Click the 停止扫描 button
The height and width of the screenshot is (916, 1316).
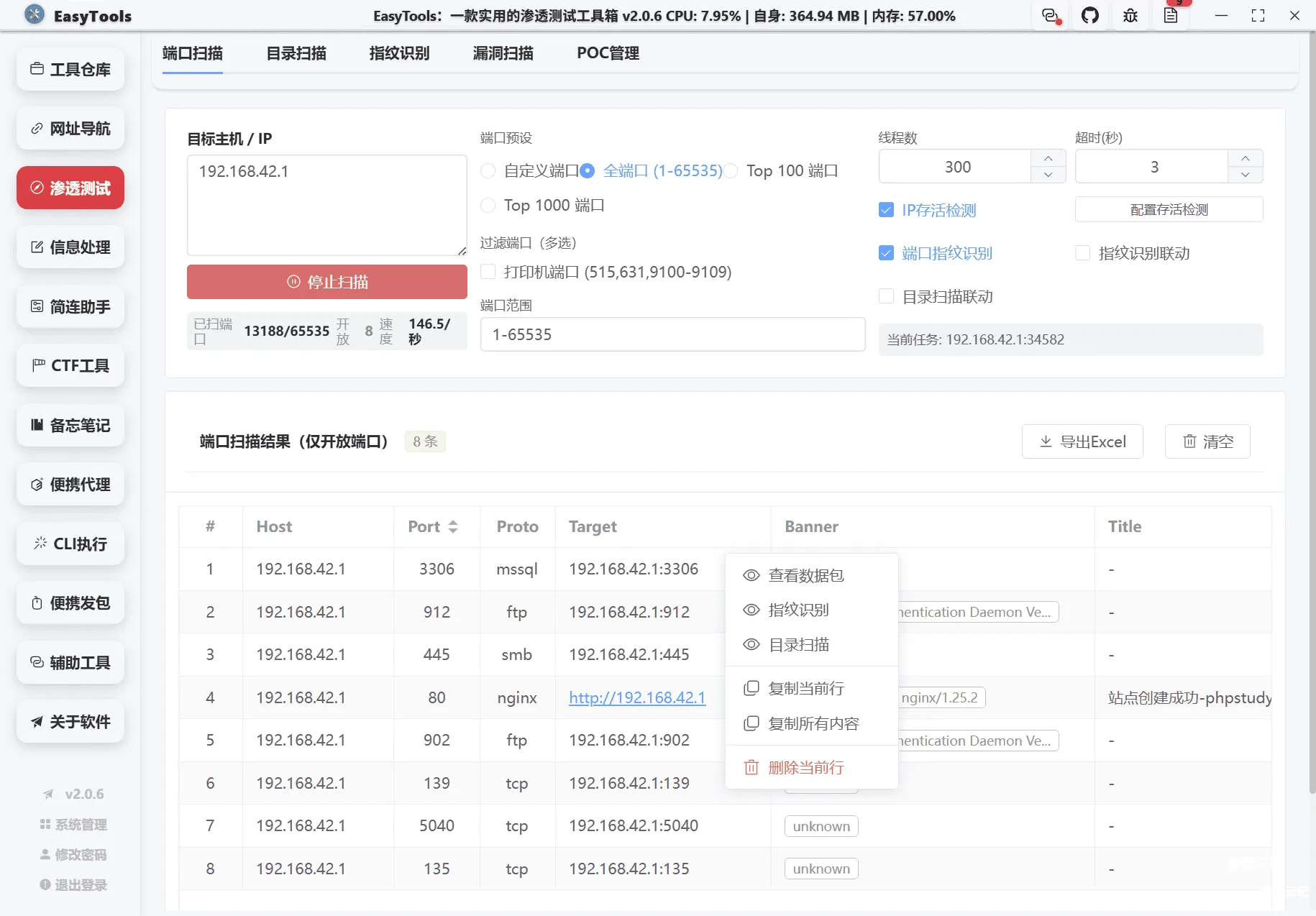point(326,282)
